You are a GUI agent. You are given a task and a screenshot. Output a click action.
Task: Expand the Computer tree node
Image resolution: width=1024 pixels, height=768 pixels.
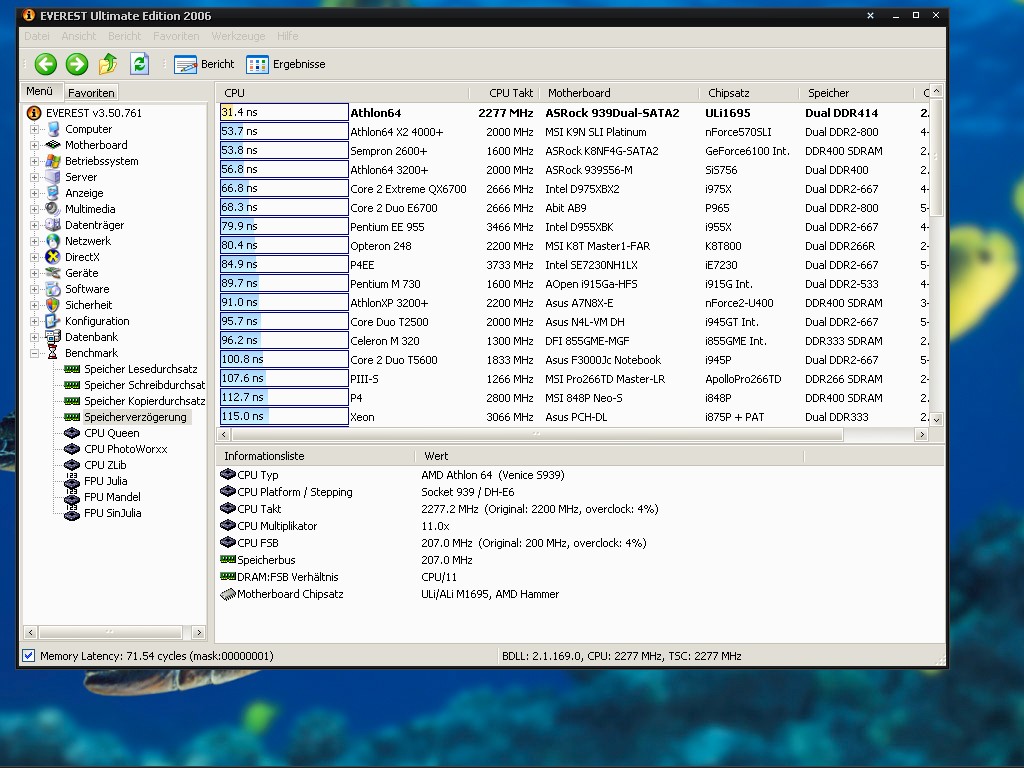click(x=35, y=129)
